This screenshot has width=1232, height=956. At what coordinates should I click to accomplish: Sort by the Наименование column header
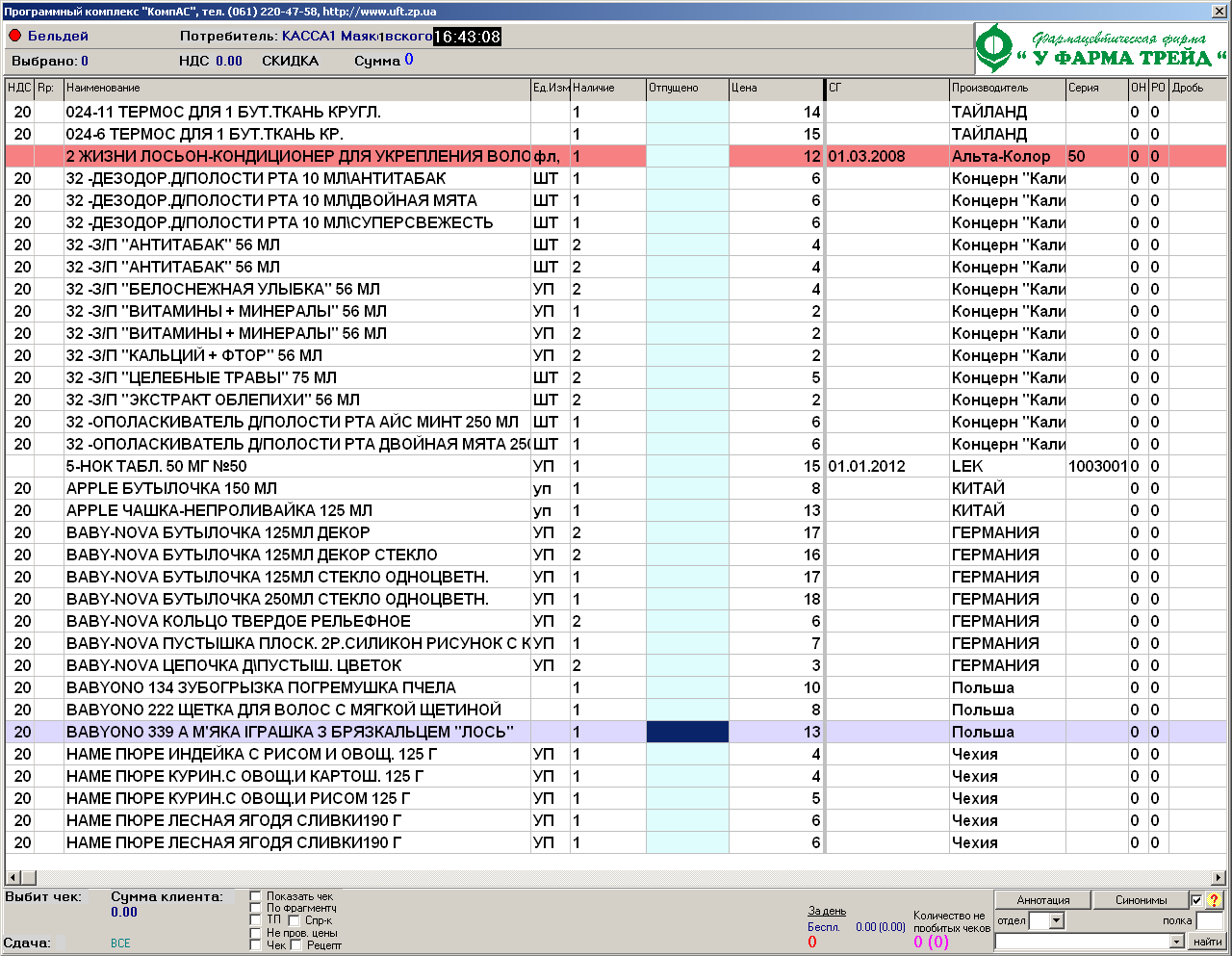[x=297, y=88]
